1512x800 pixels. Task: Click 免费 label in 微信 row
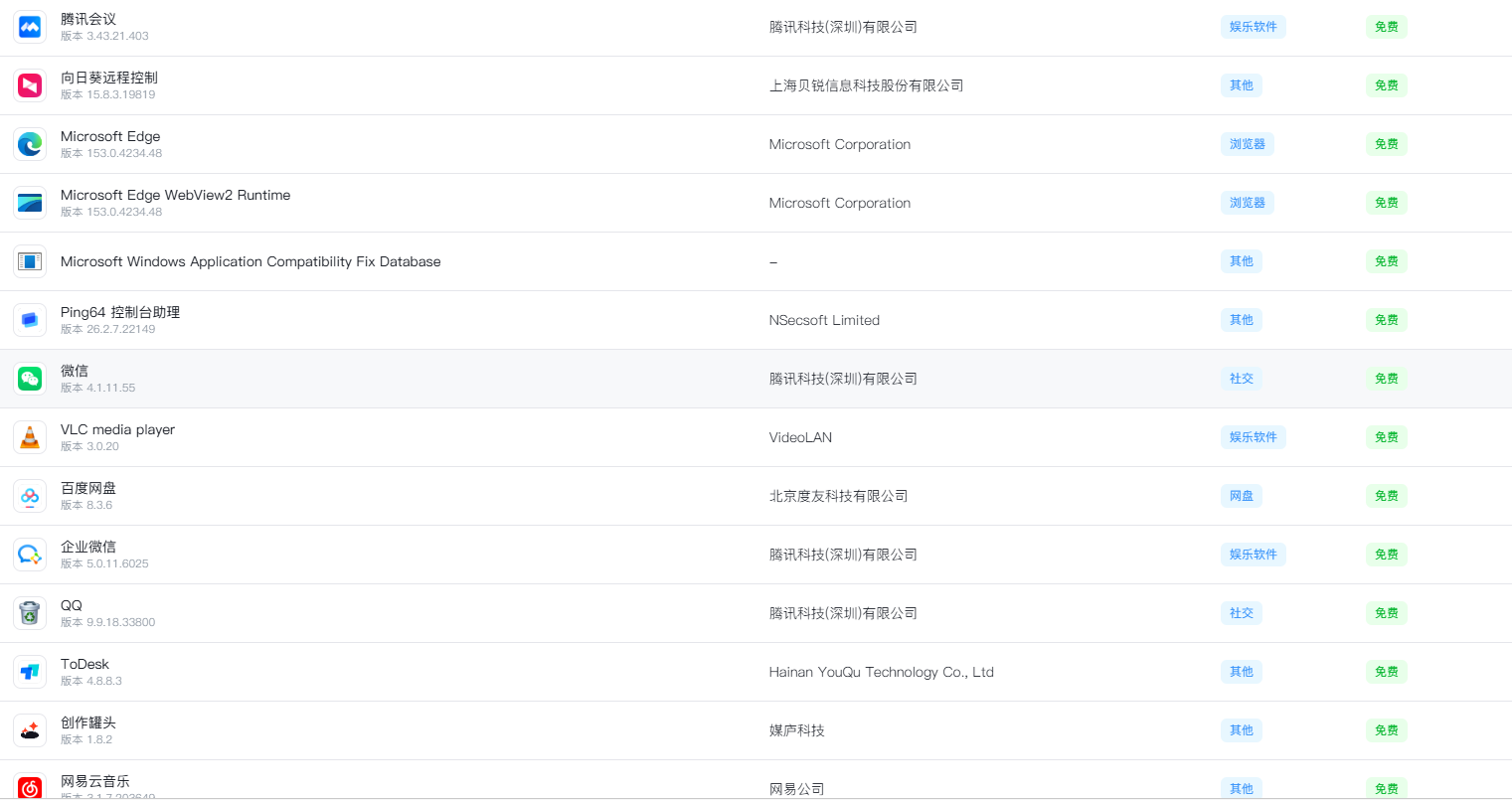(x=1387, y=379)
